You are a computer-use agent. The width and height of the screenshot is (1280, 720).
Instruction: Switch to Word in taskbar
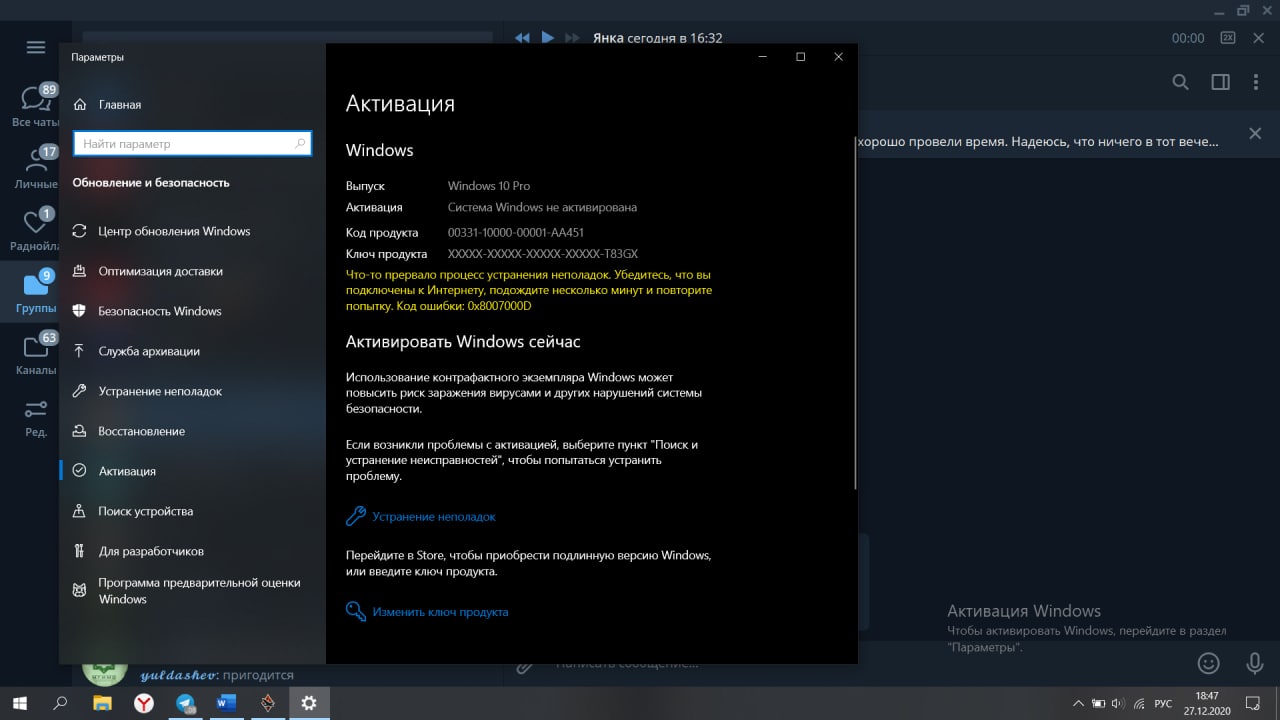click(226, 703)
